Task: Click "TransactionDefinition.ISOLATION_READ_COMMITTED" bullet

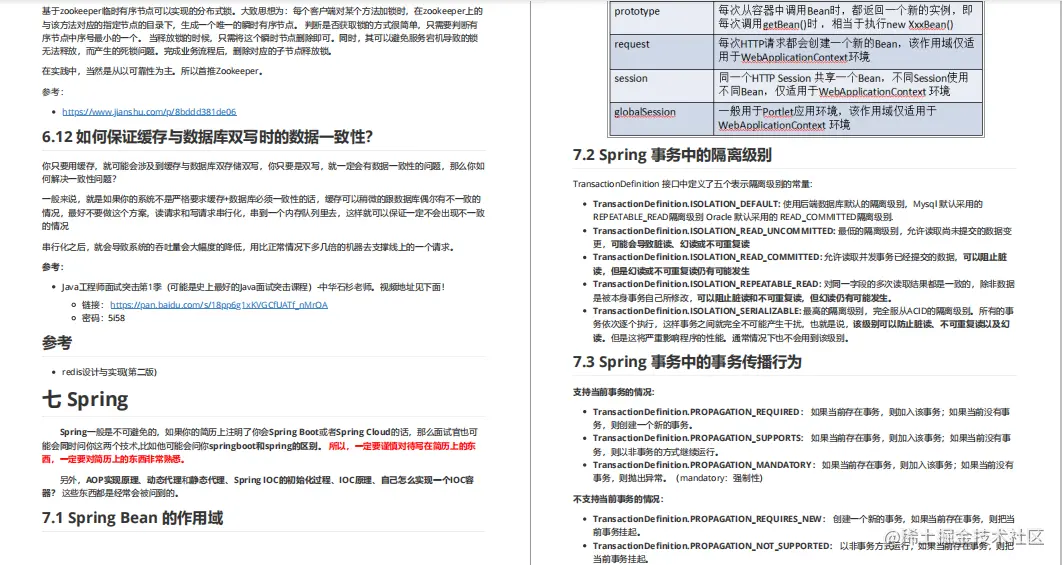Action: (800, 264)
